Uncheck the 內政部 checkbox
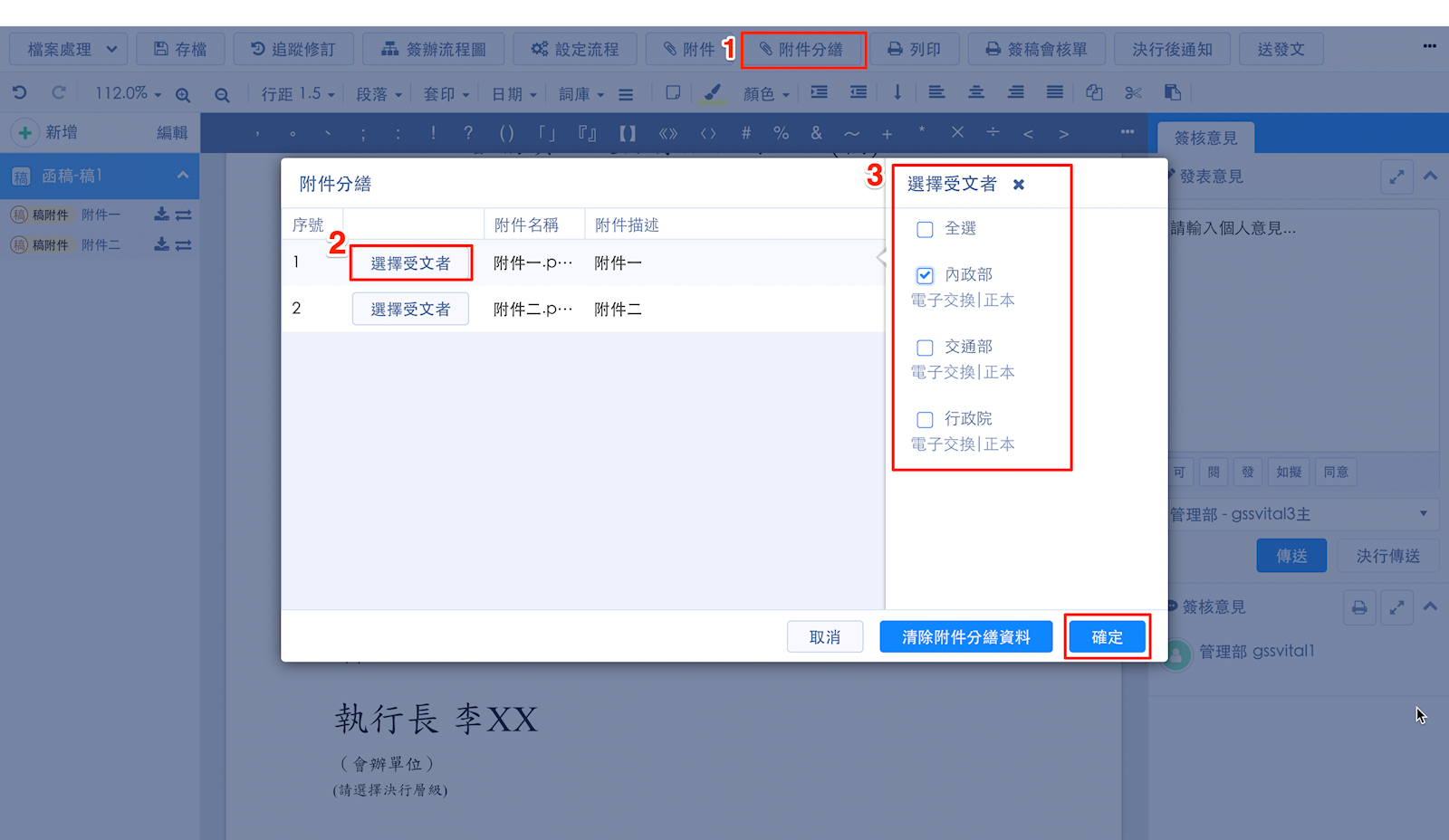1449x840 pixels. pyautogui.click(x=925, y=275)
